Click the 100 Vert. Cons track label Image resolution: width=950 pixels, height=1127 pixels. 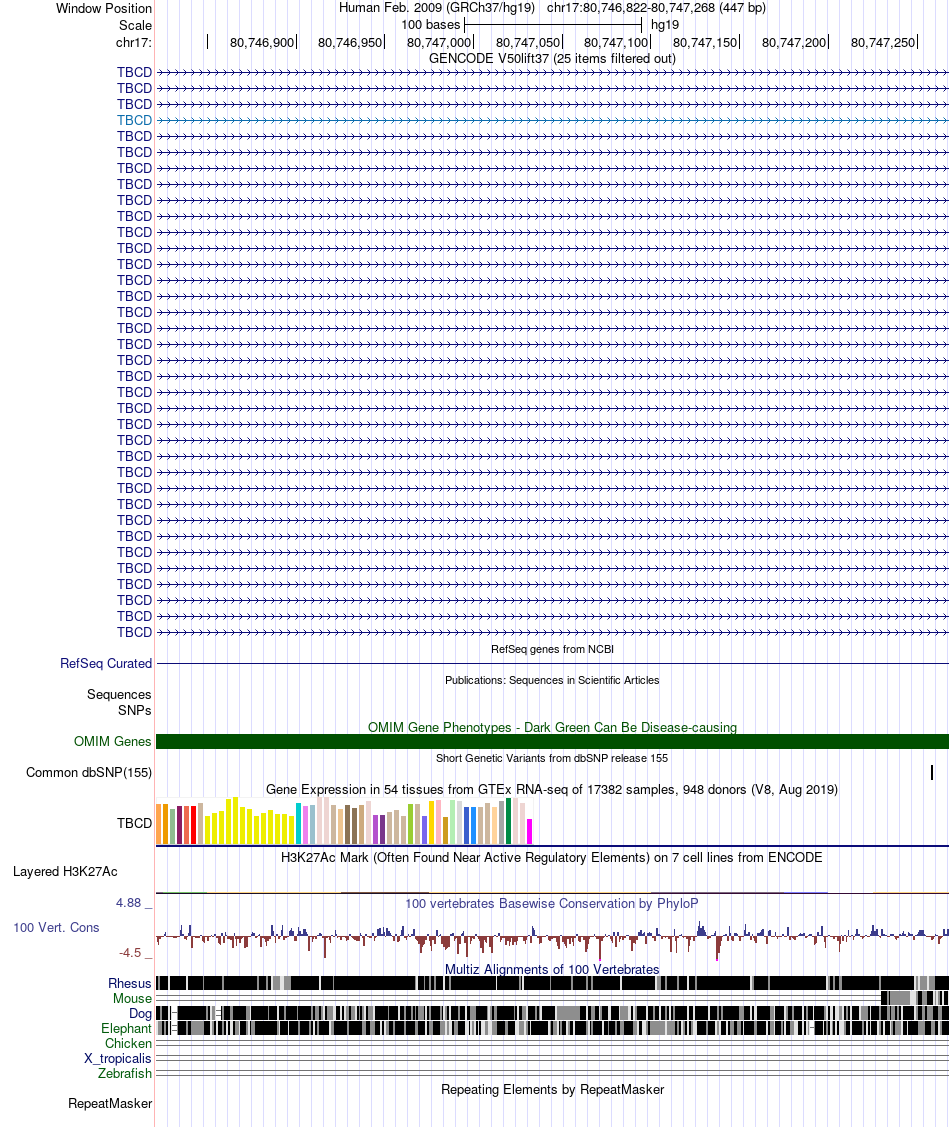tap(56, 928)
